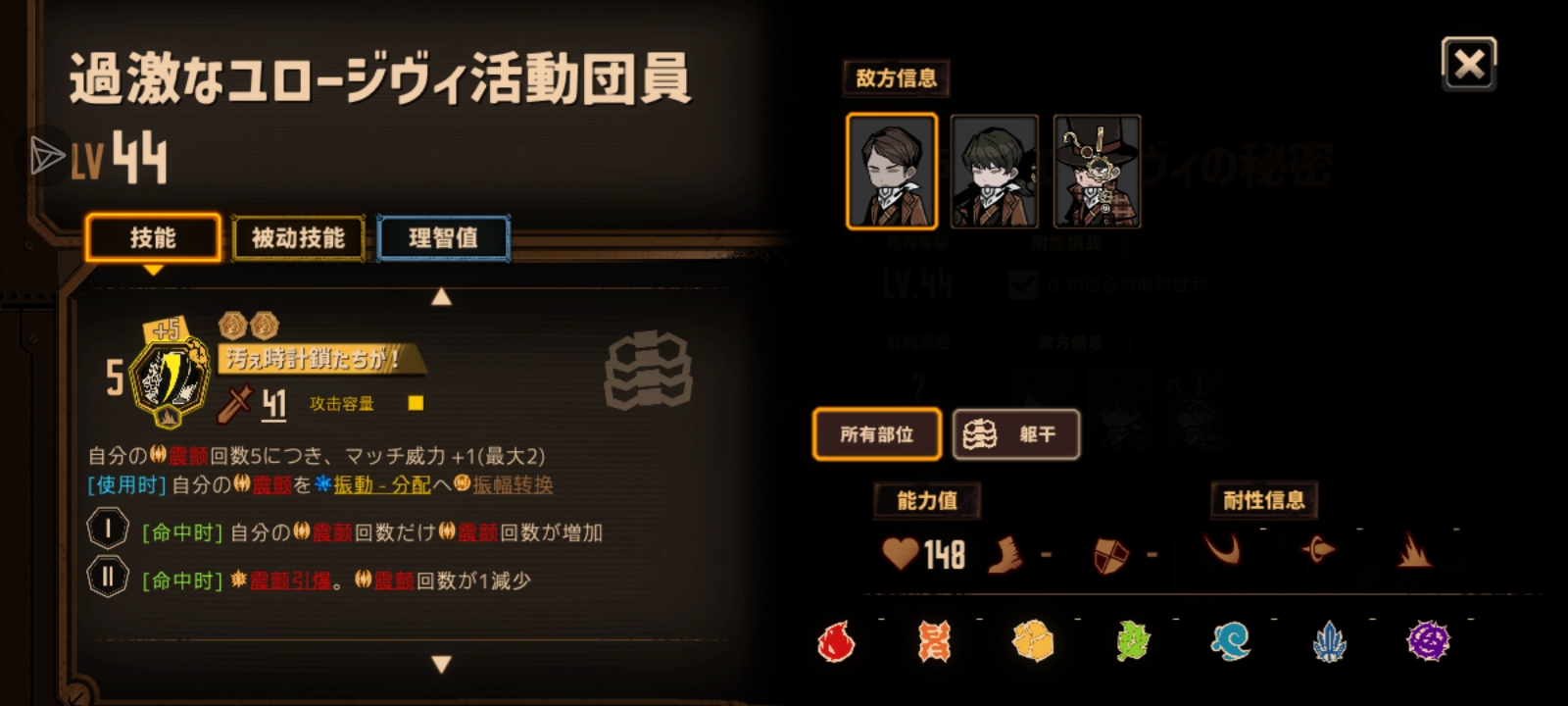Open the 振動-分配 keyword link

coord(382,484)
